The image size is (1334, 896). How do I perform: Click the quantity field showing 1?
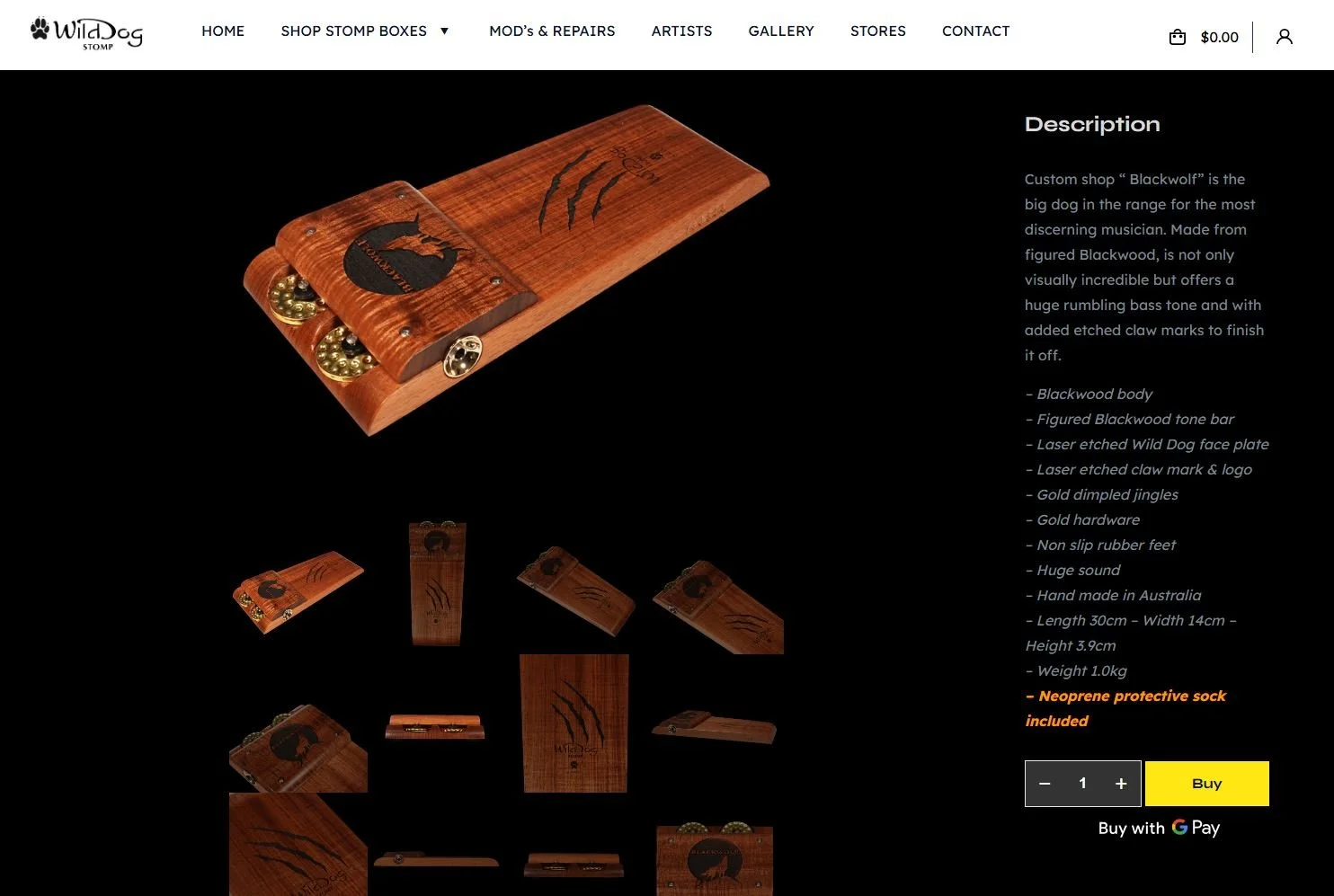pos(1082,784)
